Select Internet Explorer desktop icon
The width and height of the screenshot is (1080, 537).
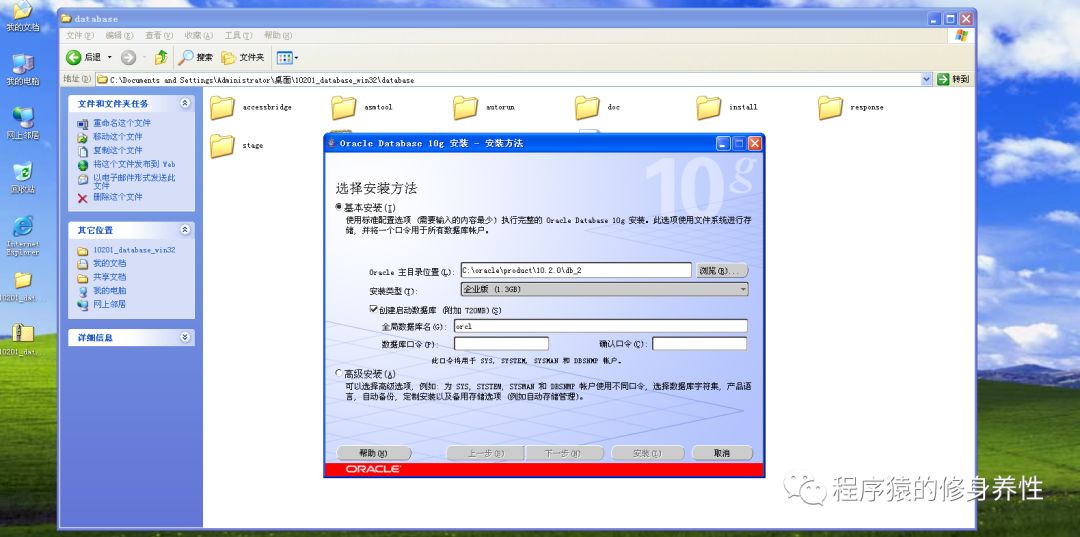pos(23,235)
